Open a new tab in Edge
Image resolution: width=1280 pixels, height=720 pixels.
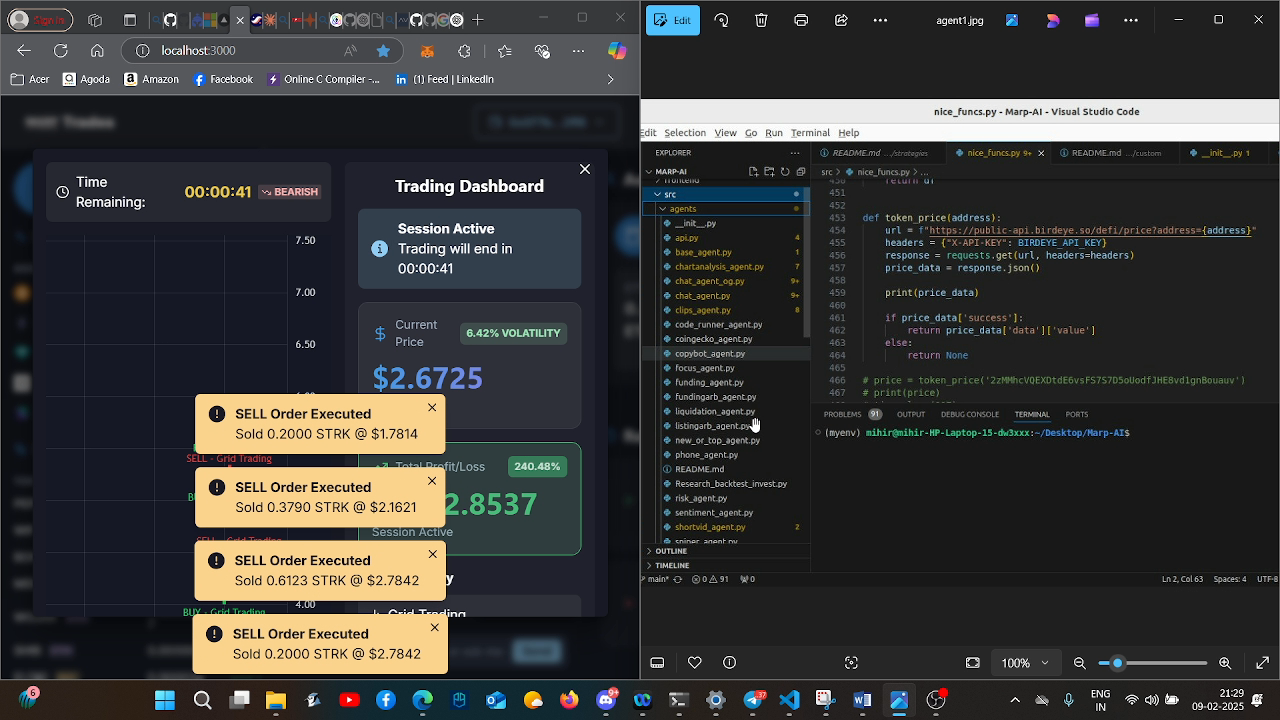478,20
